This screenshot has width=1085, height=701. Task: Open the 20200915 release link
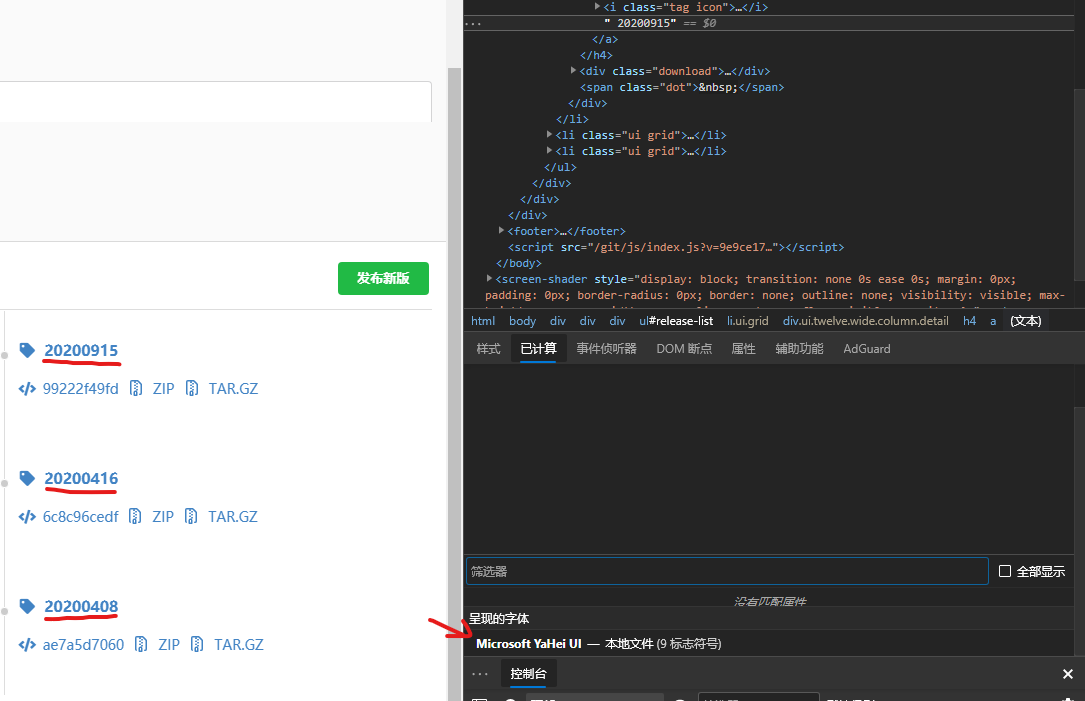point(81,350)
